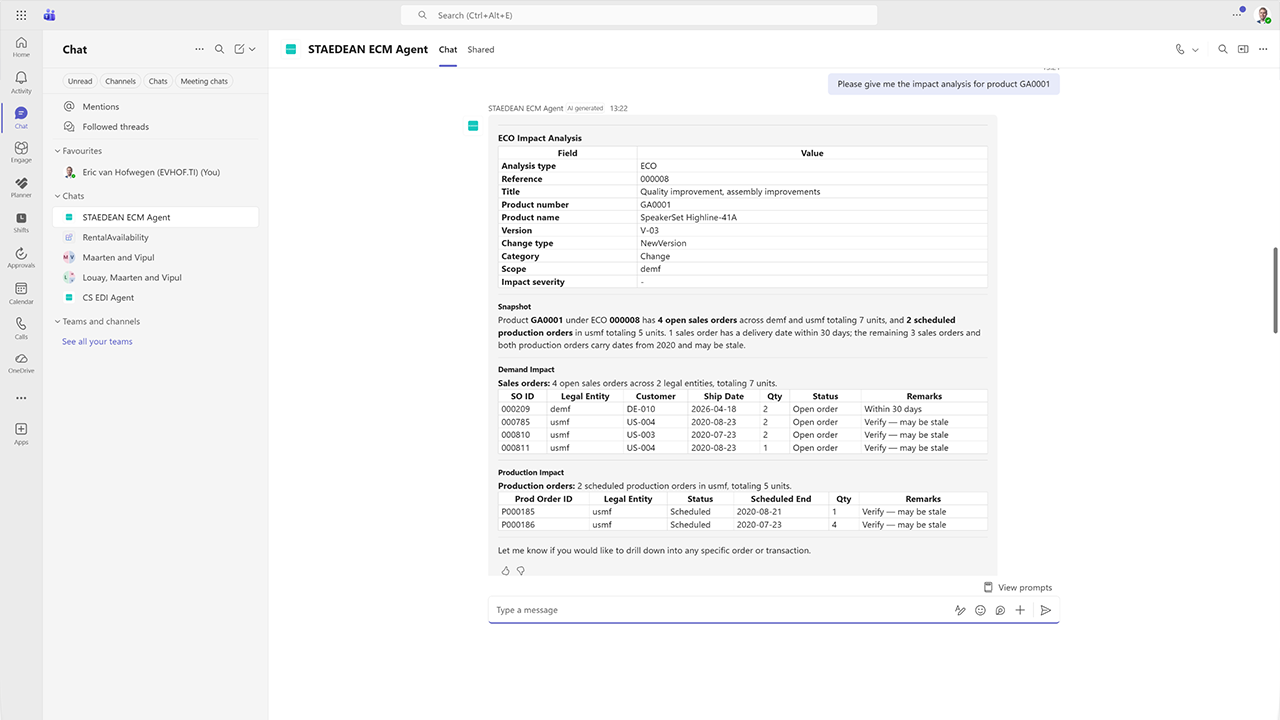Open Engage from the app rail

21,152
